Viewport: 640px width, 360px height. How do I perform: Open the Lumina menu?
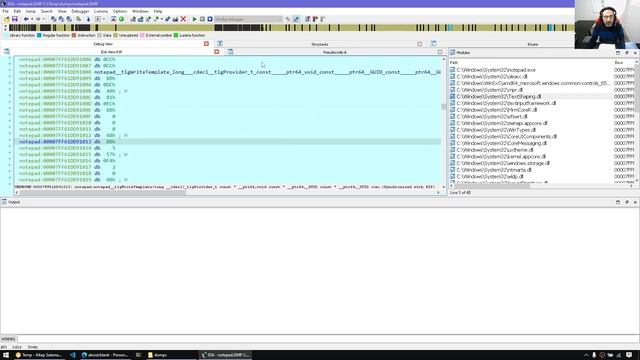101,11
